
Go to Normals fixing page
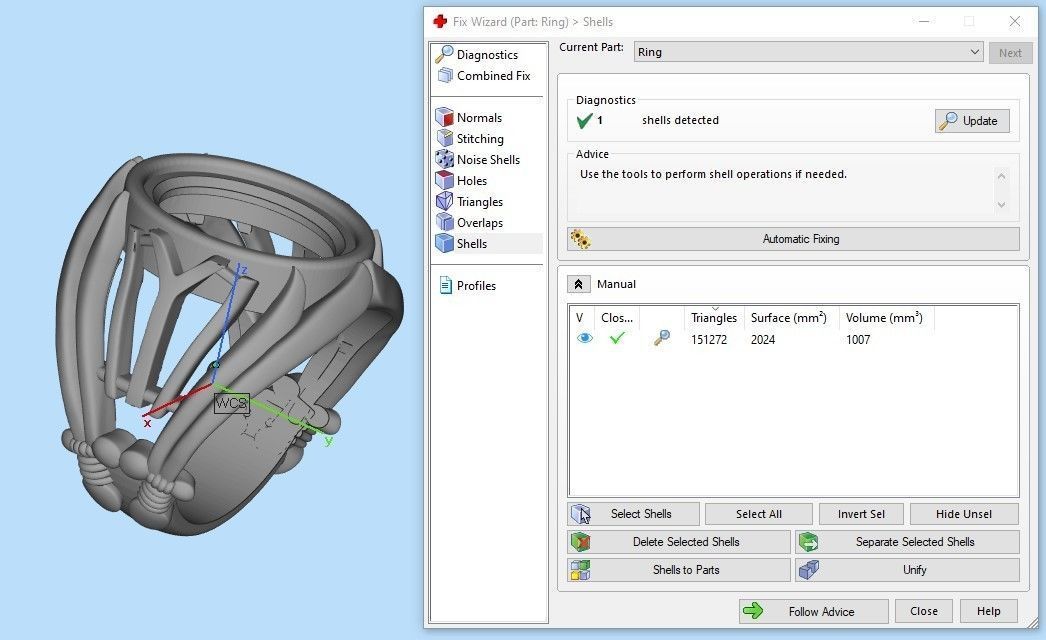[x=479, y=117]
